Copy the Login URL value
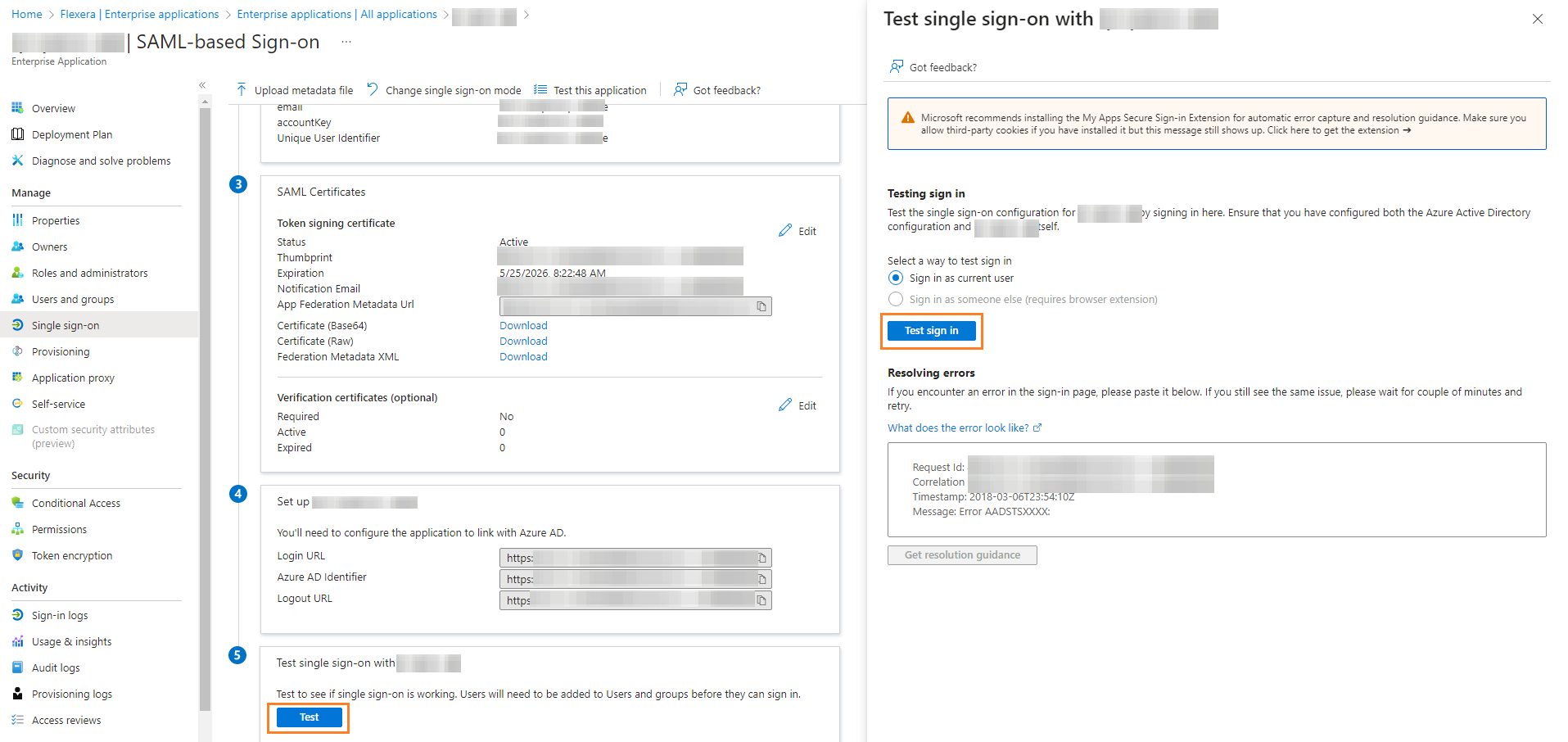This screenshot has width=1568, height=742. (761, 558)
